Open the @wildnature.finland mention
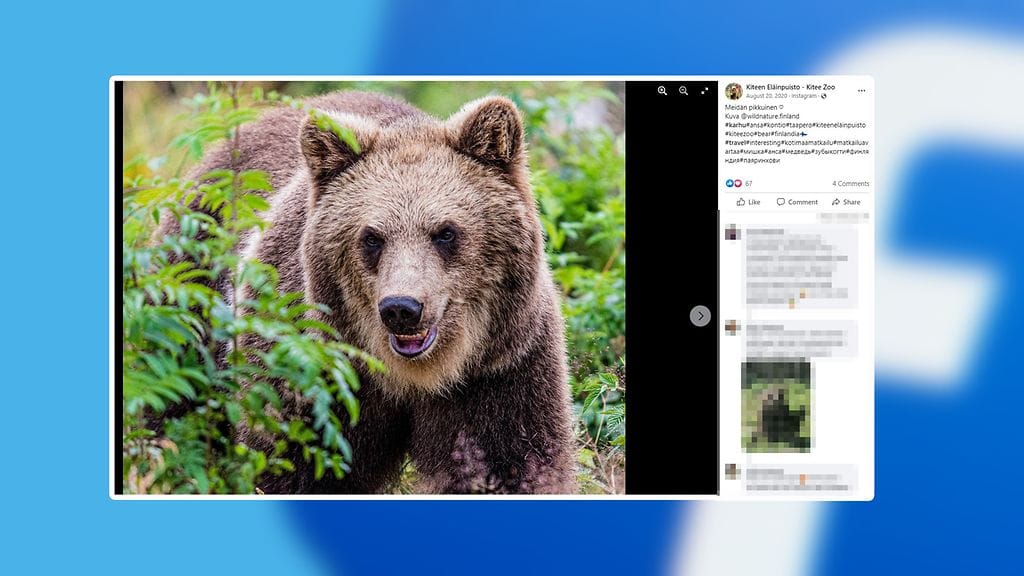Screen dimensions: 1024x576 pyautogui.click(x=771, y=116)
